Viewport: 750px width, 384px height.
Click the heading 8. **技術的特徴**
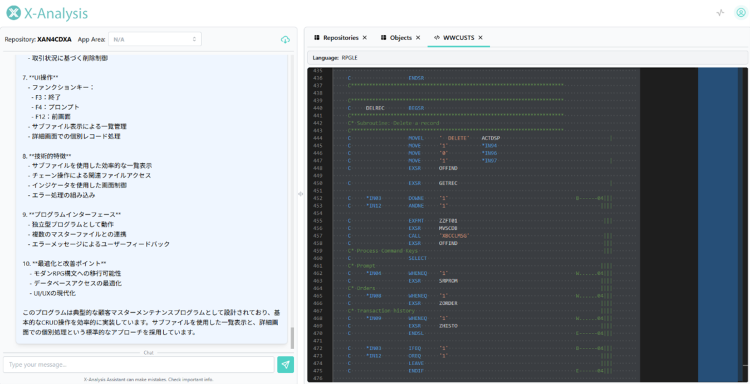(47, 156)
